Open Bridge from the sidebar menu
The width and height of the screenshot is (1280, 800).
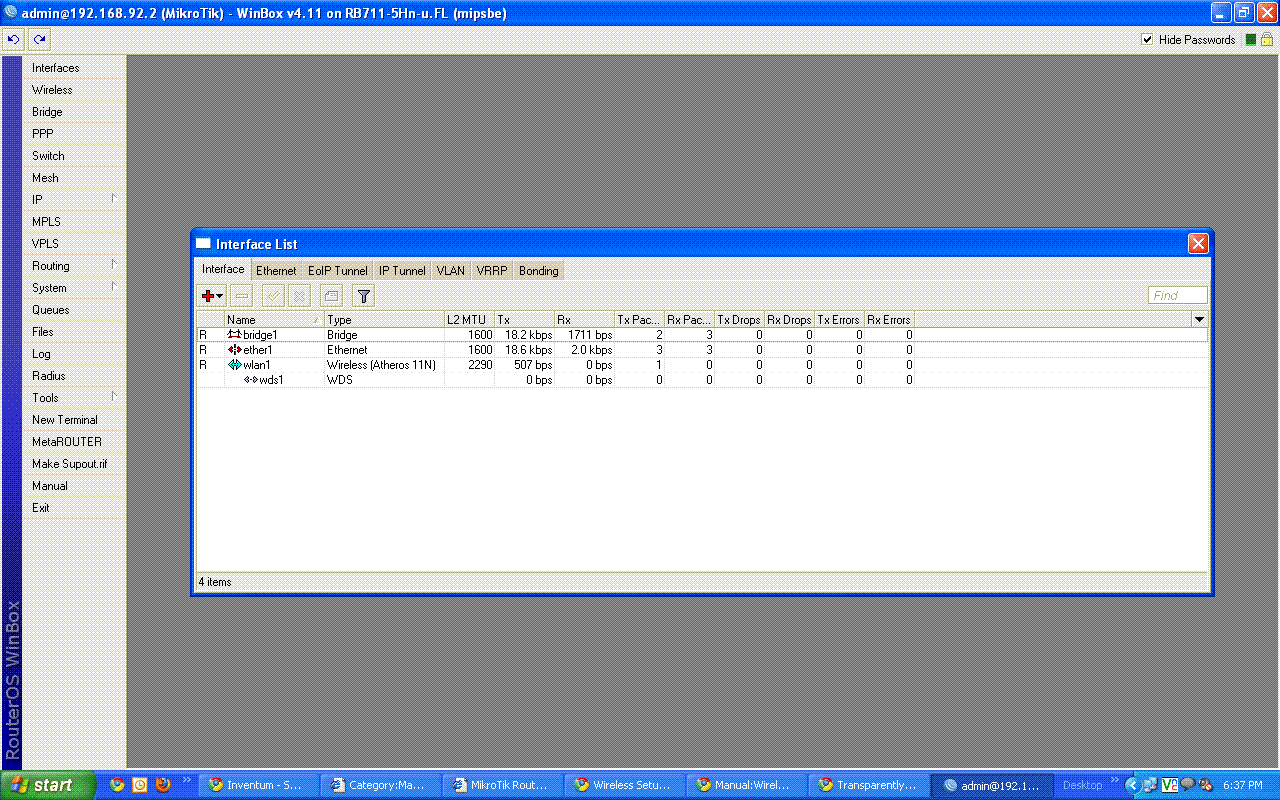pyautogui.click(x=75, y=112)
